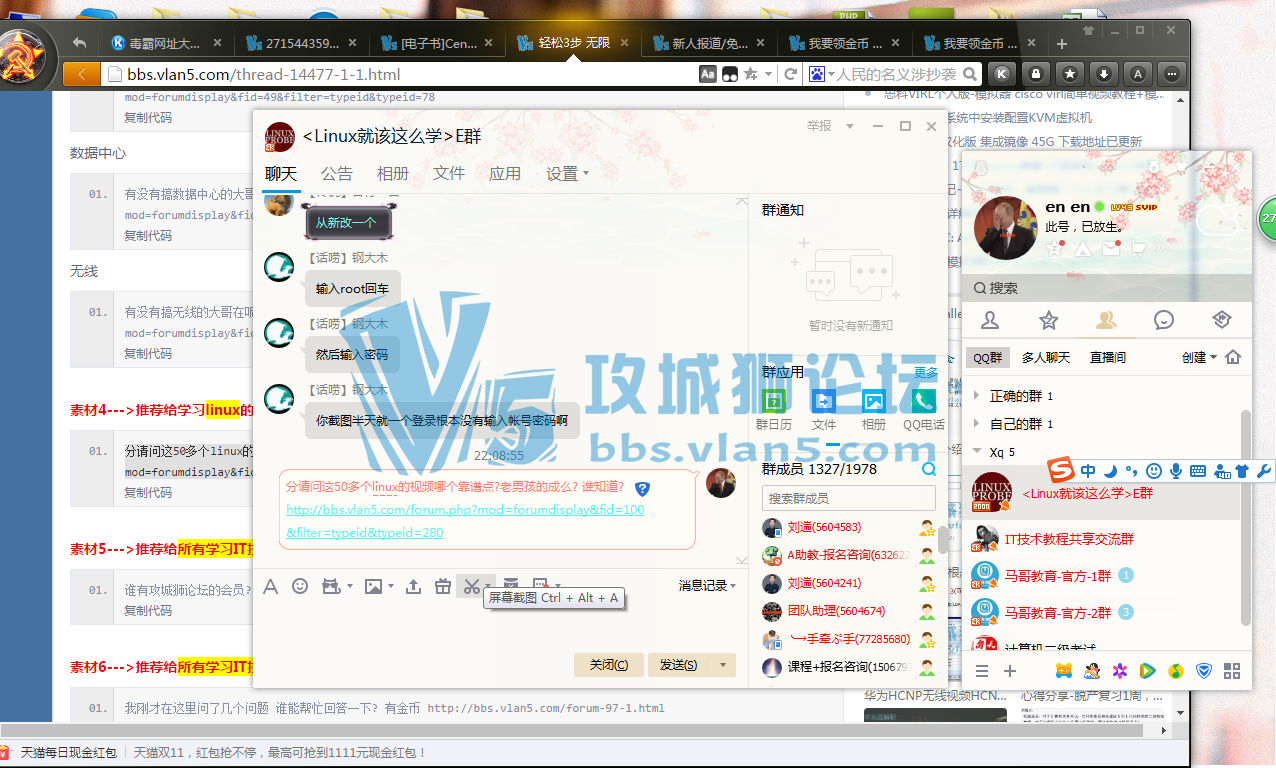Toggle Sogou punctuation mode icon
Image resolution: width=1276 pixels, height=768 pixels.
tap(1131, 470)
